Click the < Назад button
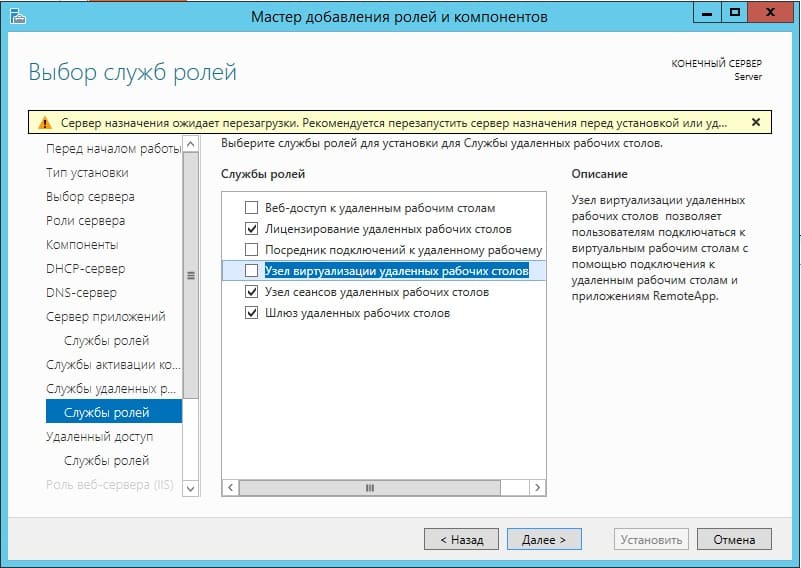The height and width of the screenshot is (568, 801). point(461,539)
